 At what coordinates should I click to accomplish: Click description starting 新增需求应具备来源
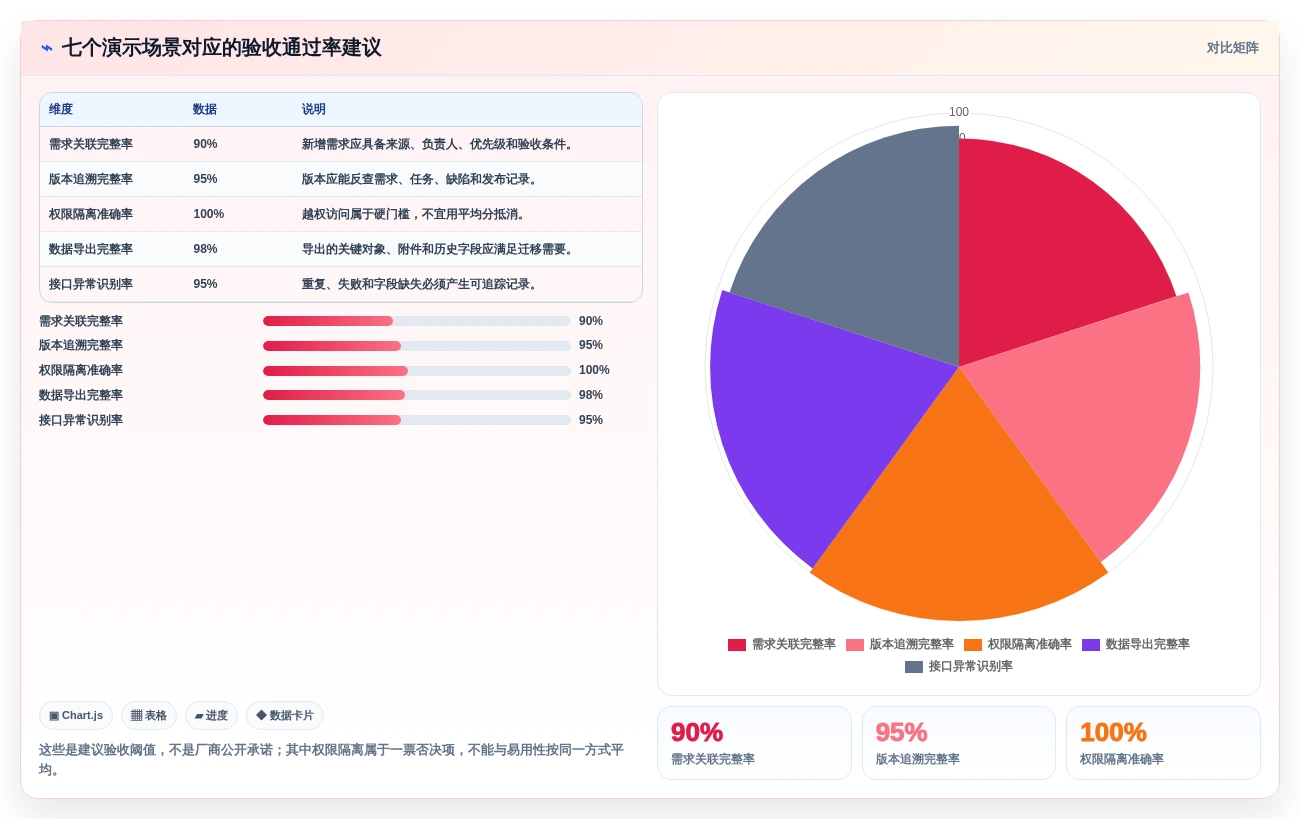click(440, 144)
